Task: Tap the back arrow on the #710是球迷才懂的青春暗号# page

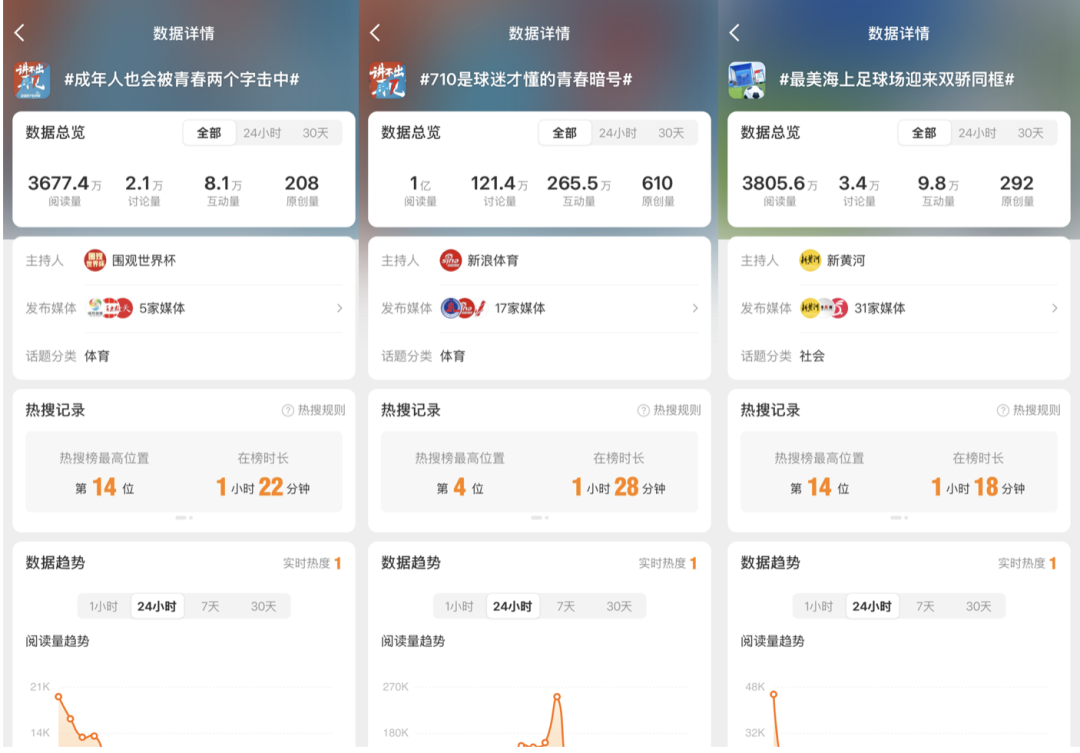Action: click(x=375, y=32)
